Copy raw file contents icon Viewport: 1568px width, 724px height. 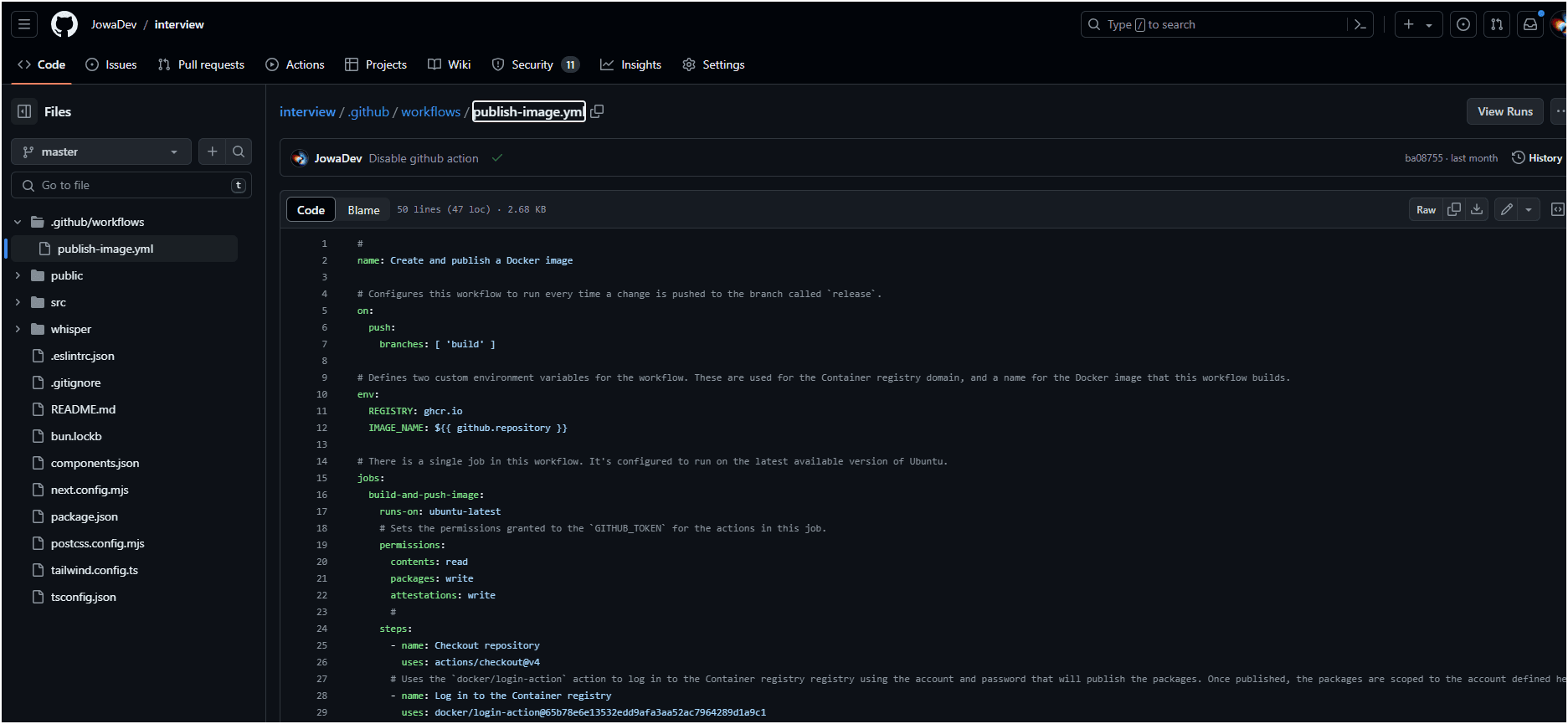pyautogui.click(x=1454, y=209)
